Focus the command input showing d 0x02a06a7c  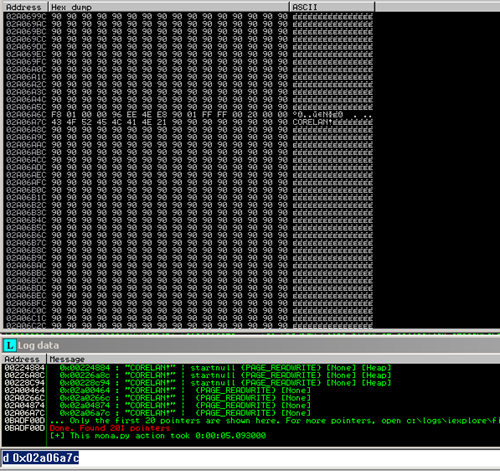pyautogui.click(x=250, y=458)
